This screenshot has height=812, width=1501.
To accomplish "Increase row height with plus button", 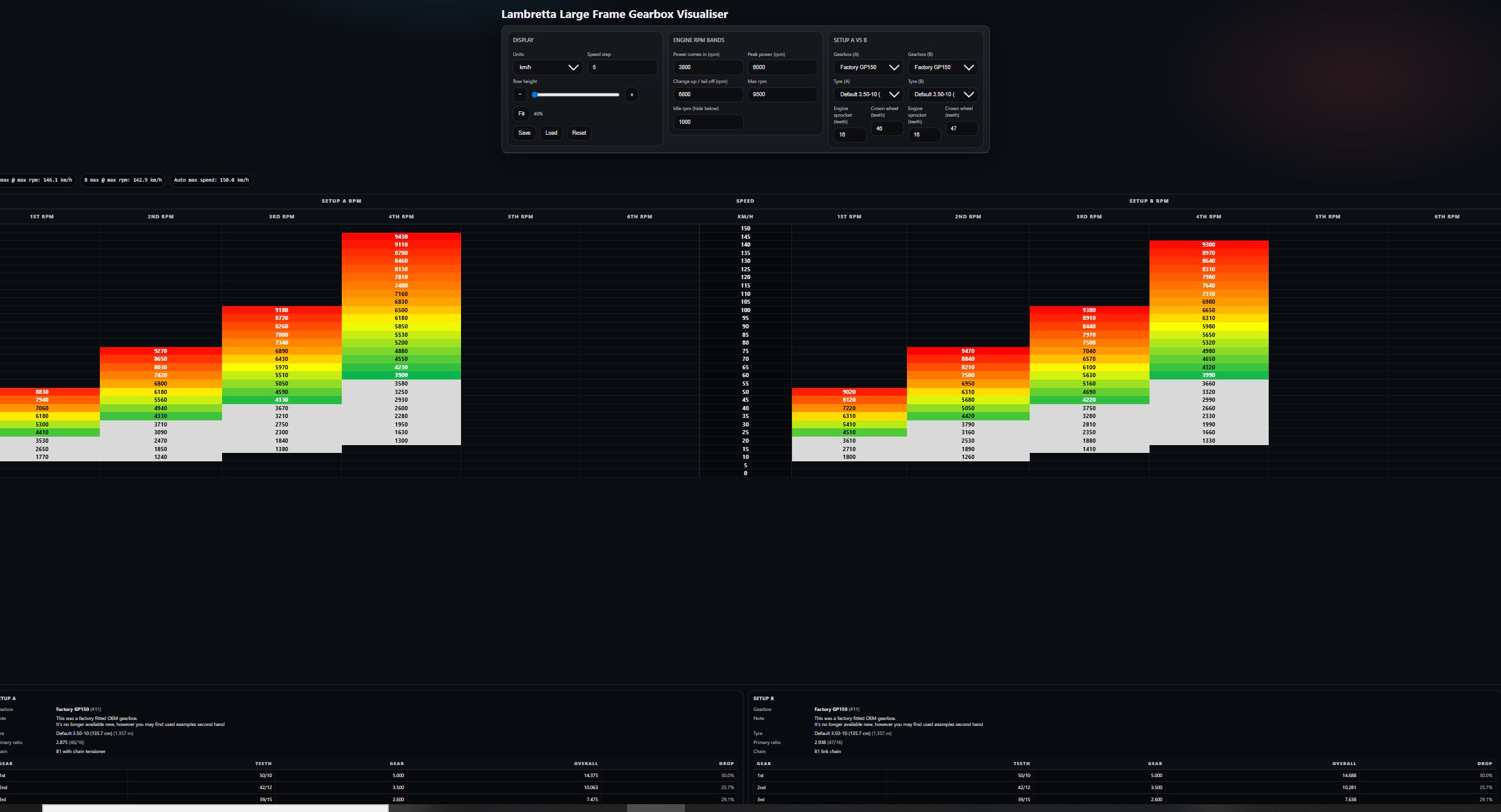I will 631,94.
